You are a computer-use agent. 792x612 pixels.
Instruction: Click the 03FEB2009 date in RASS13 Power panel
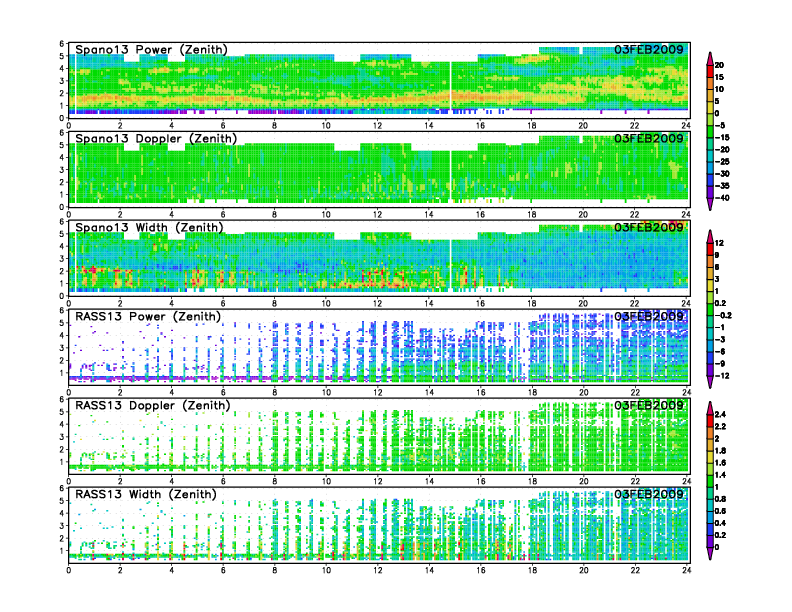pyautogui.click(x=649, y=317)
